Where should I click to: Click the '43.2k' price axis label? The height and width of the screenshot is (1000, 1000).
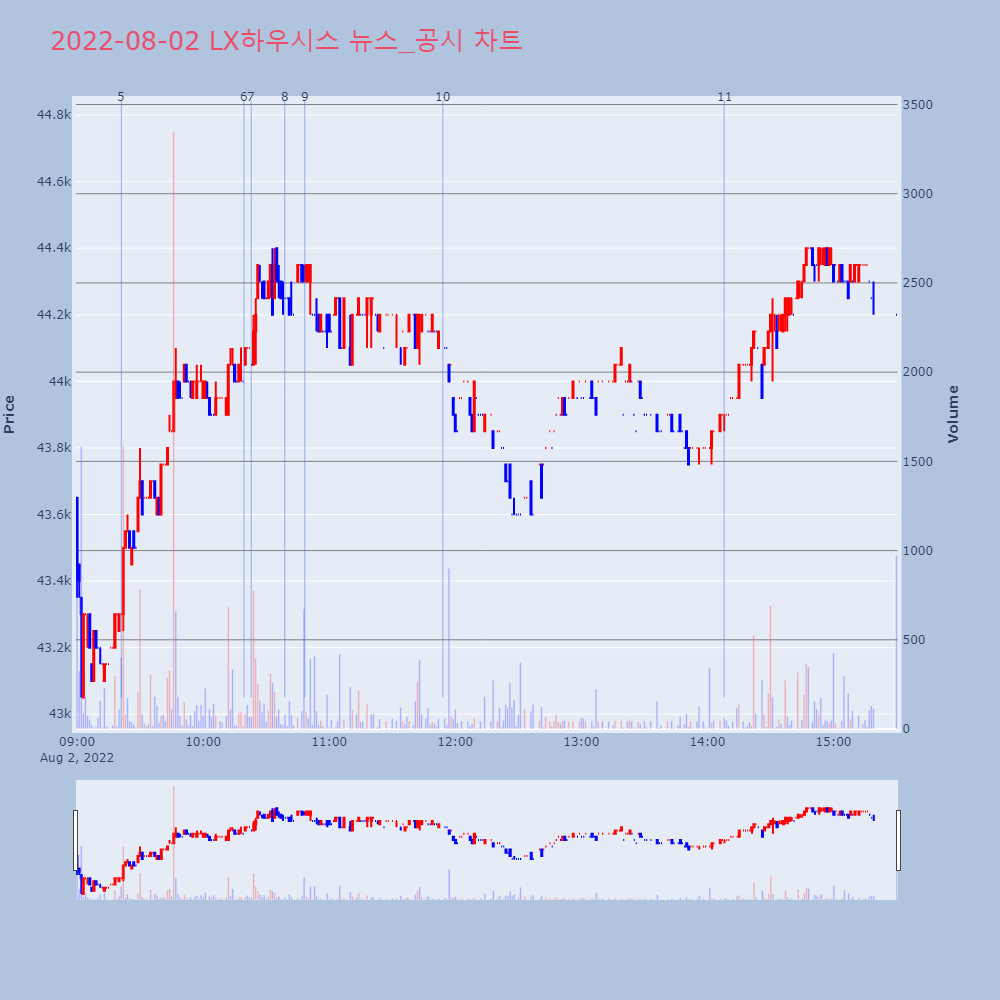pos(54,647)
